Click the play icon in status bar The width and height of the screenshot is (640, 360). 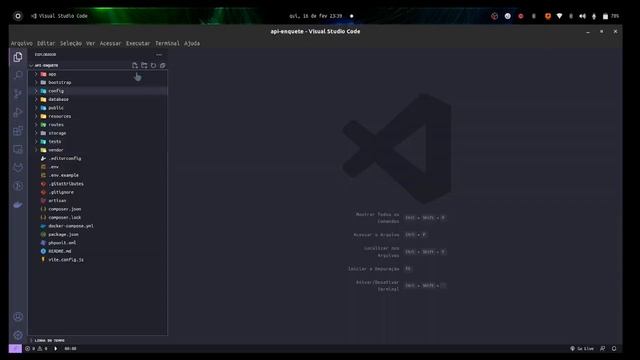(56, 349)
